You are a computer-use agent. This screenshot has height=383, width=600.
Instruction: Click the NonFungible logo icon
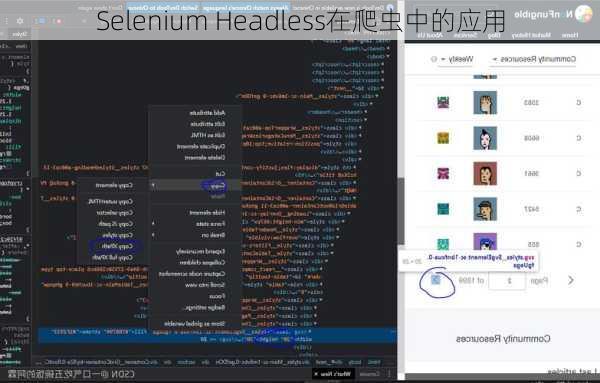[583, 15]
